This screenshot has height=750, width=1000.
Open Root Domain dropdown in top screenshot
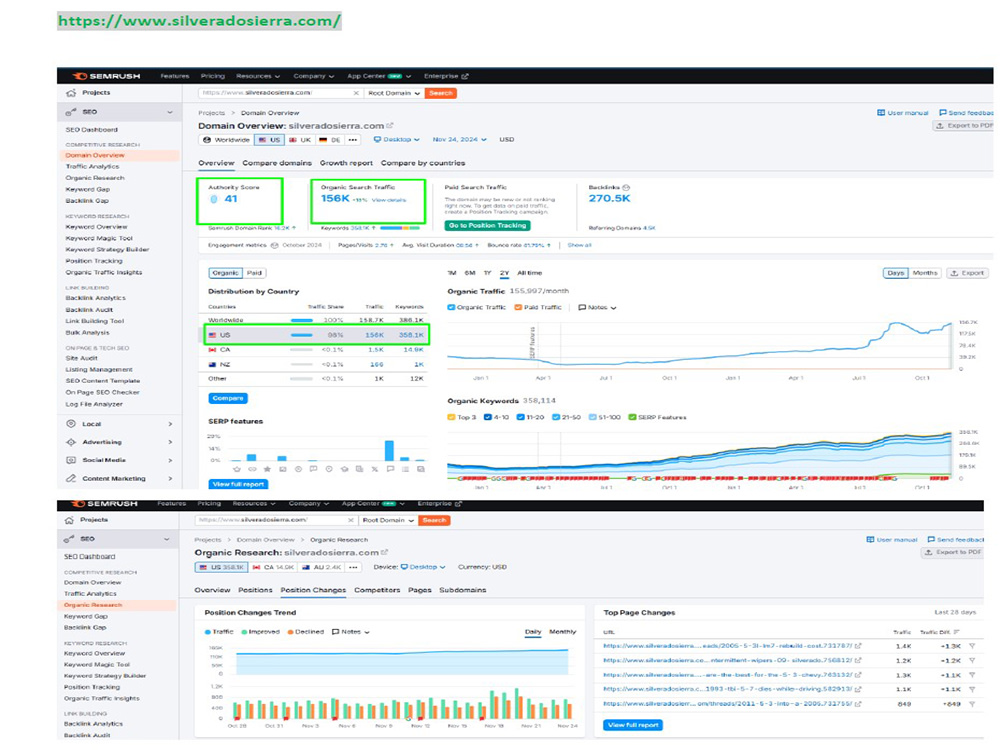[x=393, y=93]
